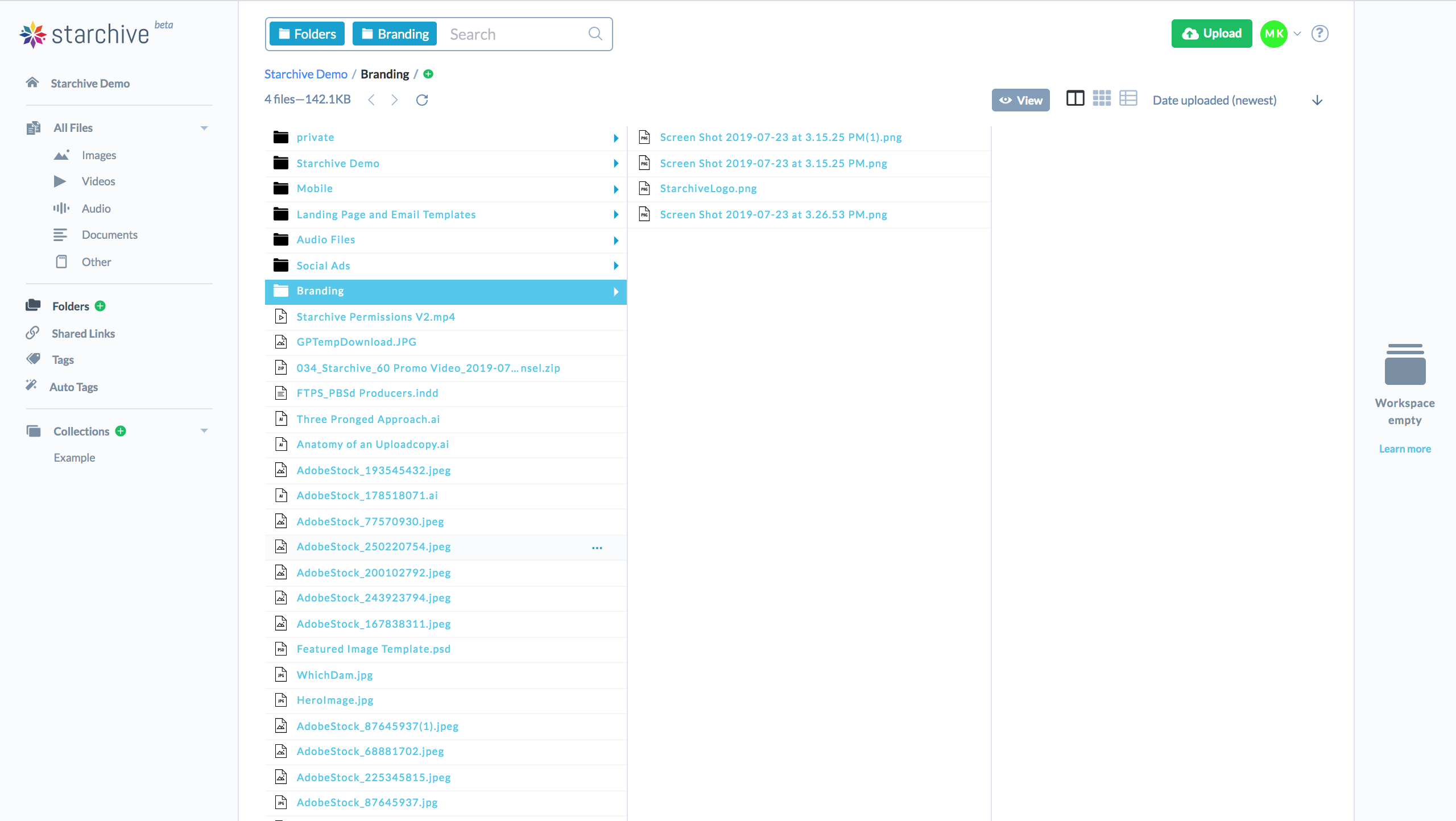Expand the Landing Page and Email Templates folder

click(615, 215)
